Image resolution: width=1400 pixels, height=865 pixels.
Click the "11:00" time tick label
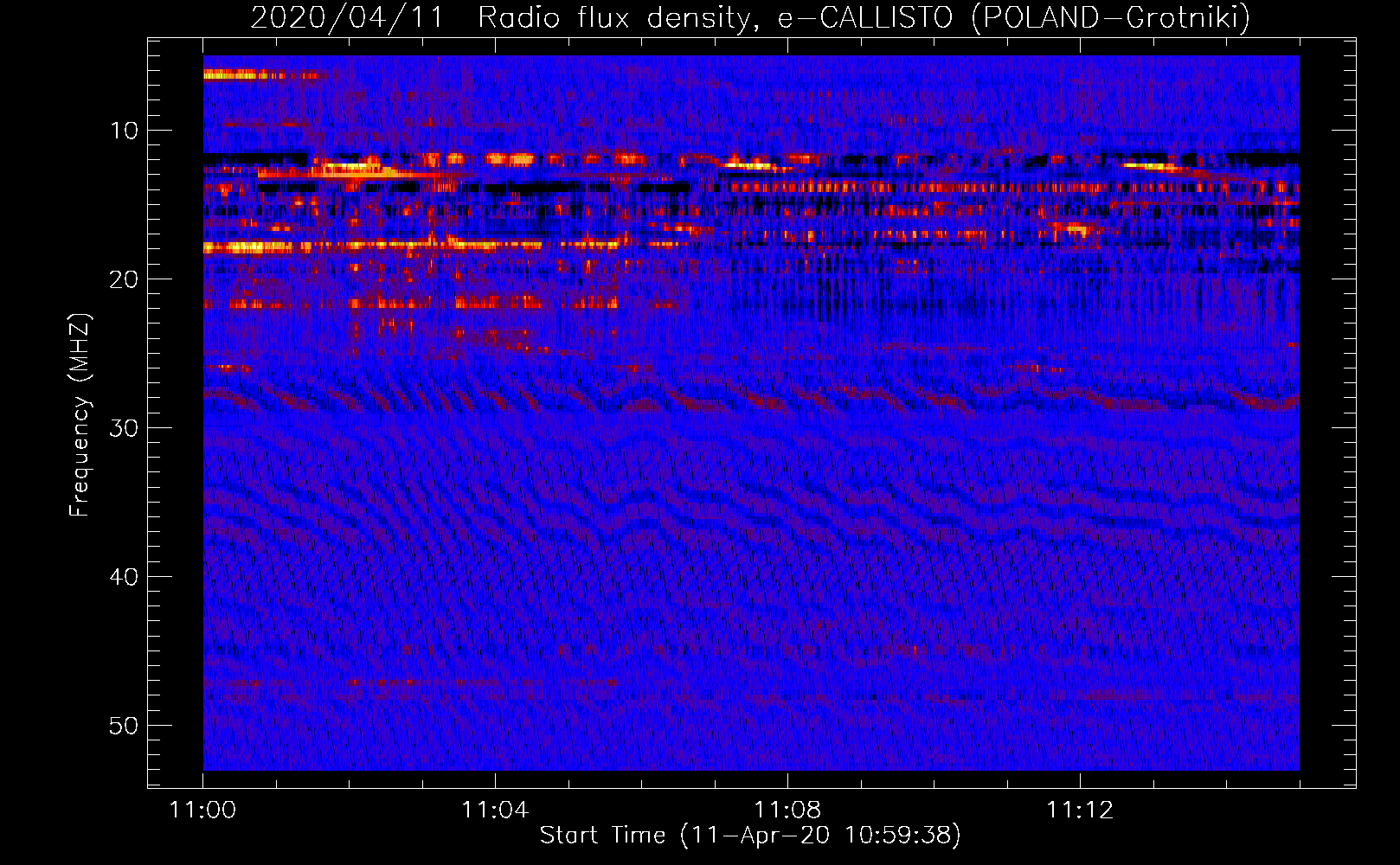tap(202, 811)
